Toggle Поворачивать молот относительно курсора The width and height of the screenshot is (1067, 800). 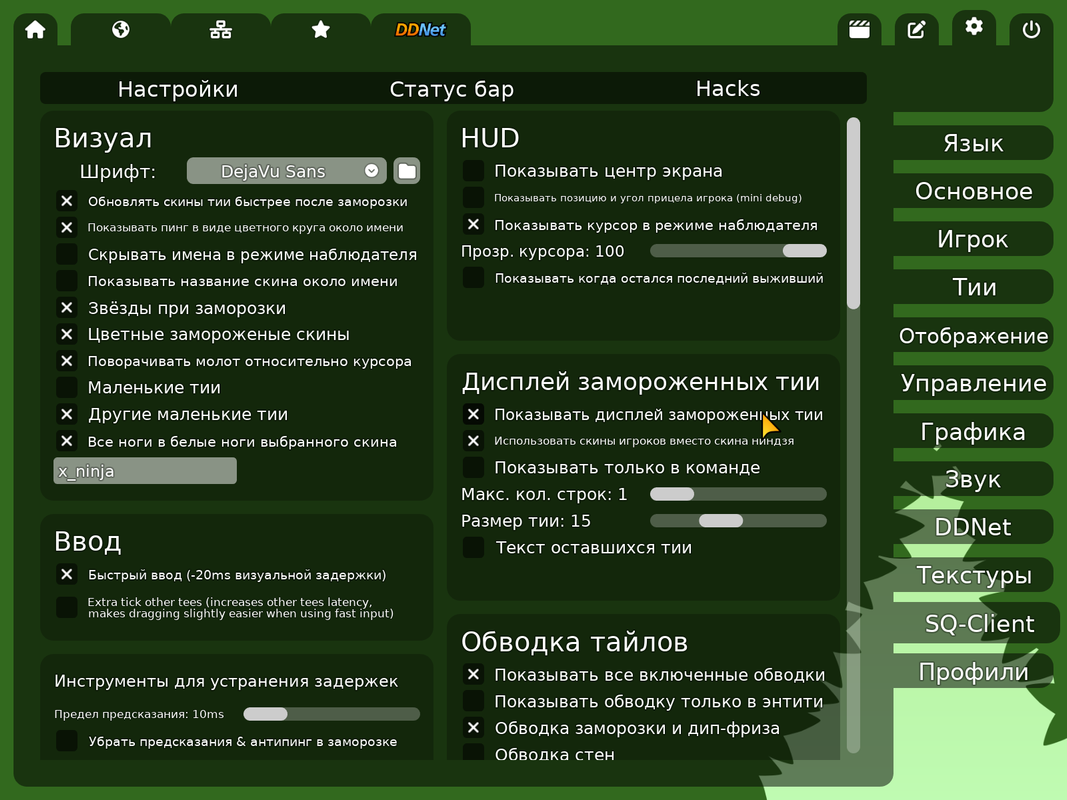click(x=67, y=361)
